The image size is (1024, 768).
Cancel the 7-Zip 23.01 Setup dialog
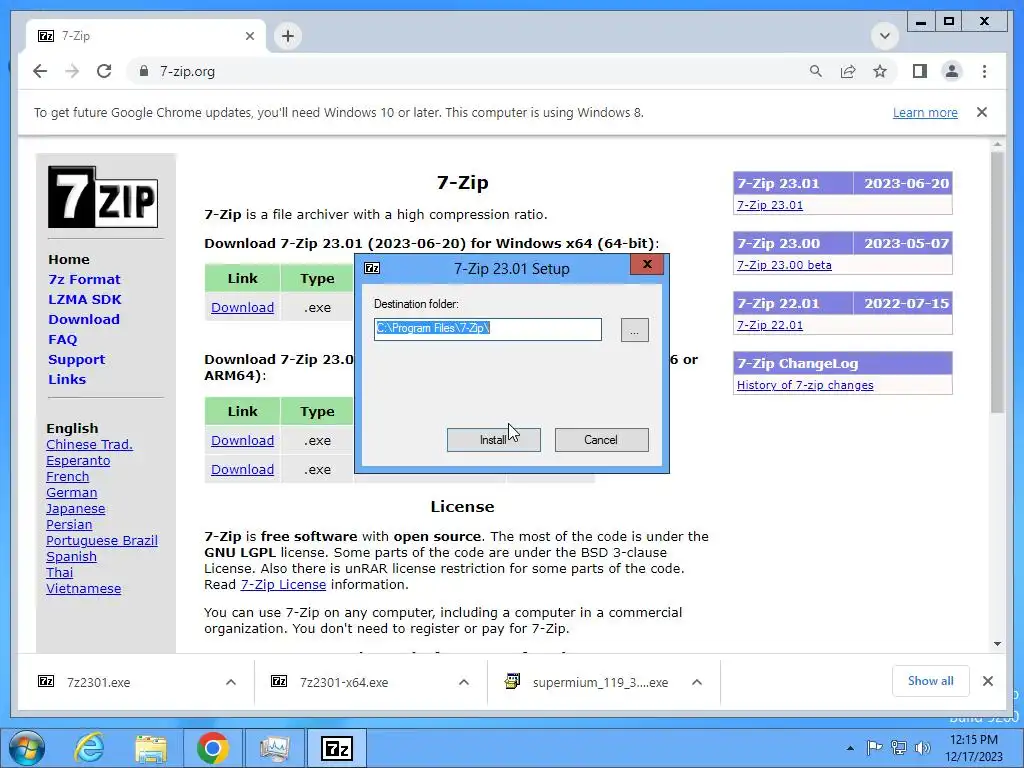click(601, 440)
